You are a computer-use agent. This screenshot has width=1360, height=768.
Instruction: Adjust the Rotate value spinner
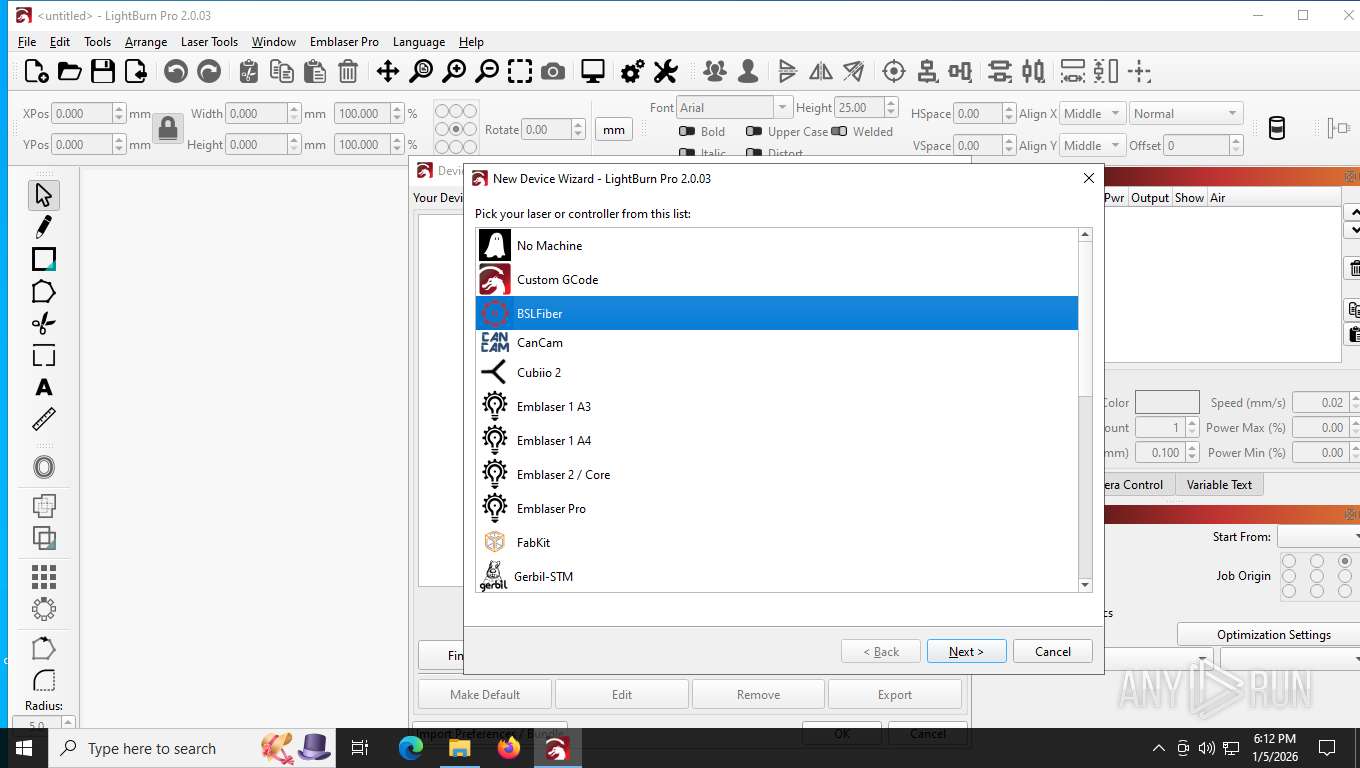click(578, 129)
